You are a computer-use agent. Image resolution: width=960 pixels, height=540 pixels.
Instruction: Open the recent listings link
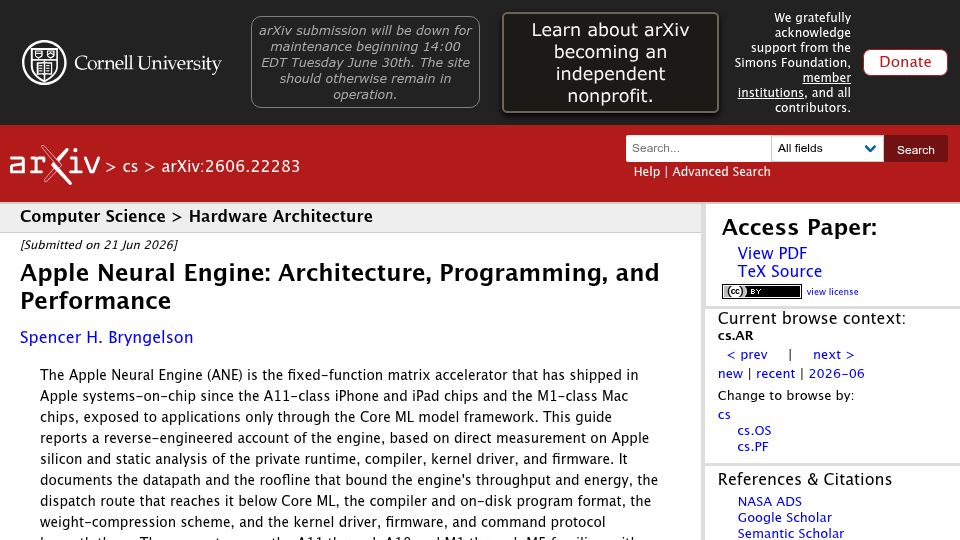pos(775,373)
